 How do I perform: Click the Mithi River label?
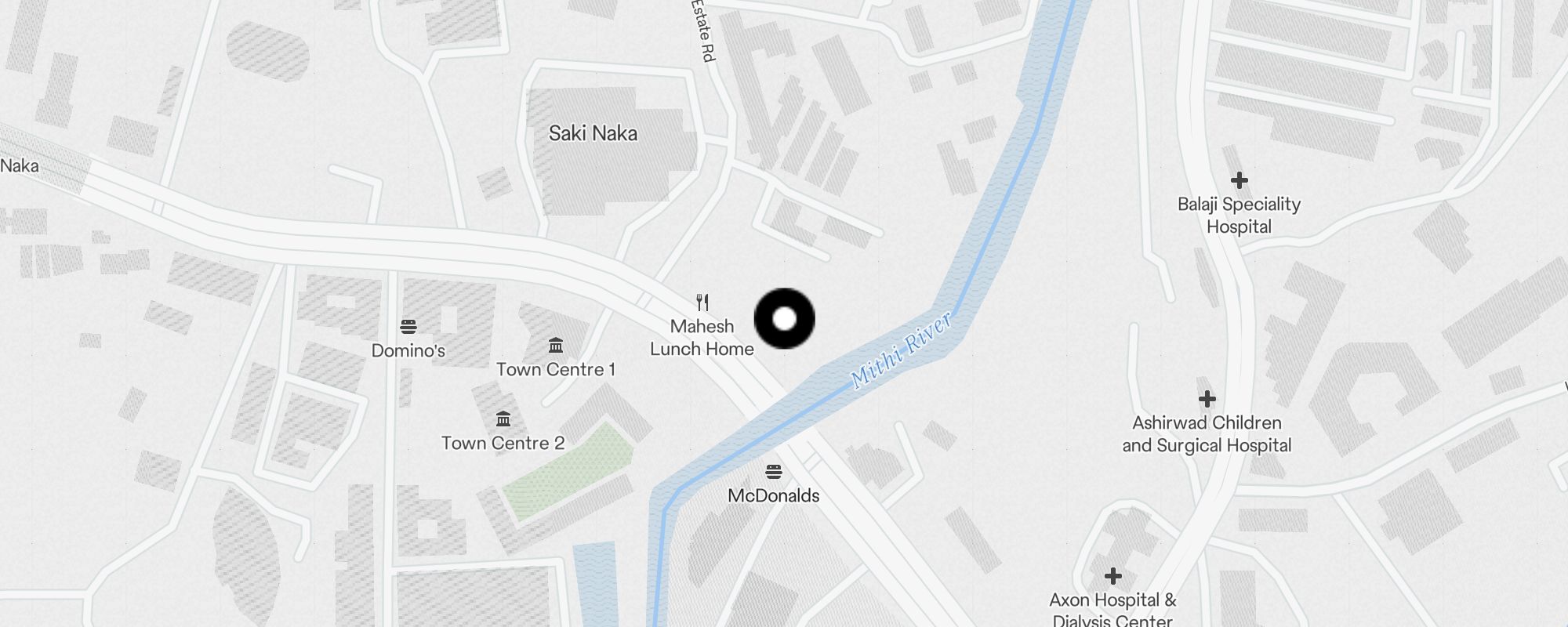click(x=902, y=350)
